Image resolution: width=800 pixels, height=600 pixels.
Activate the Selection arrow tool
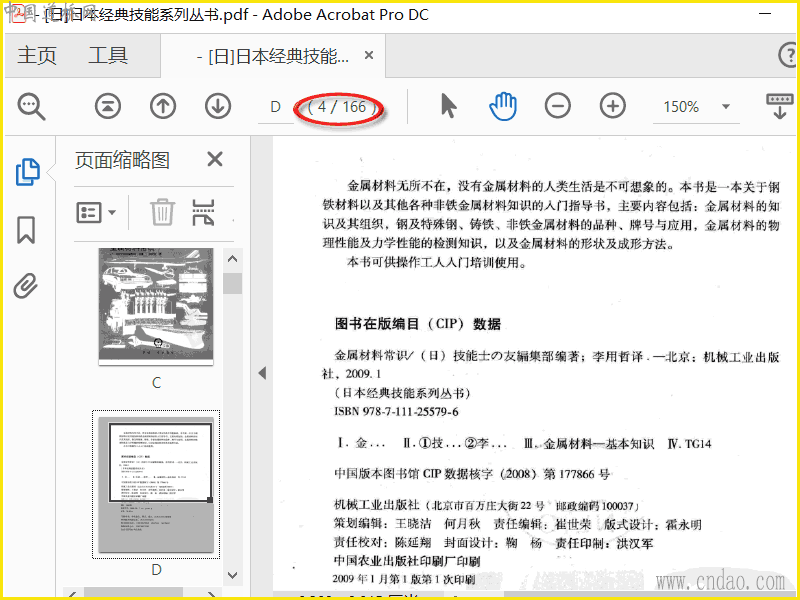[x=448, y=106]
